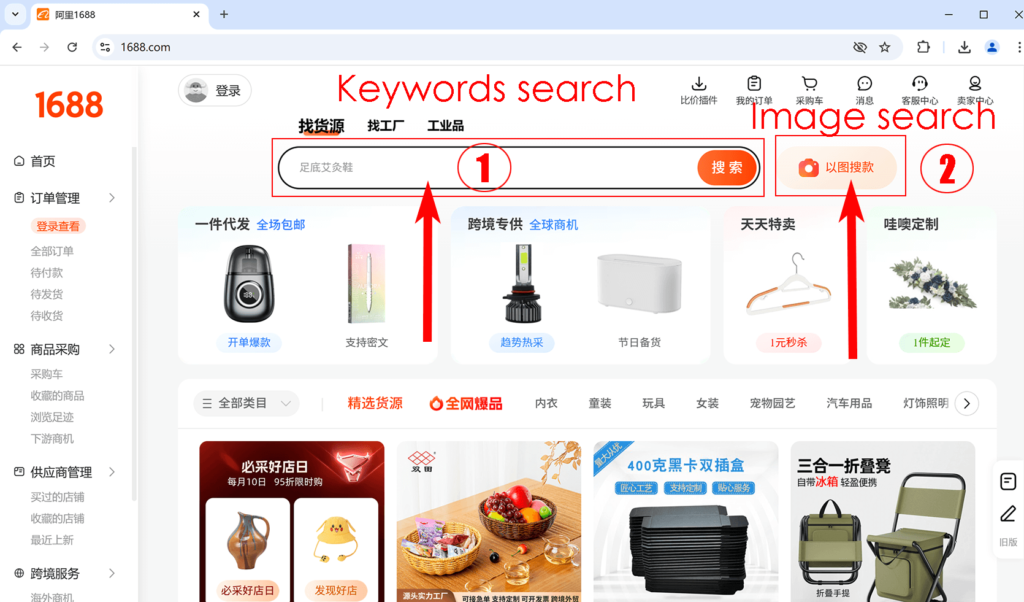The width and height of the screenshot is (1024, 602).
Task: Open 我的订单 orders icon
Action: (x=754, y=85)
